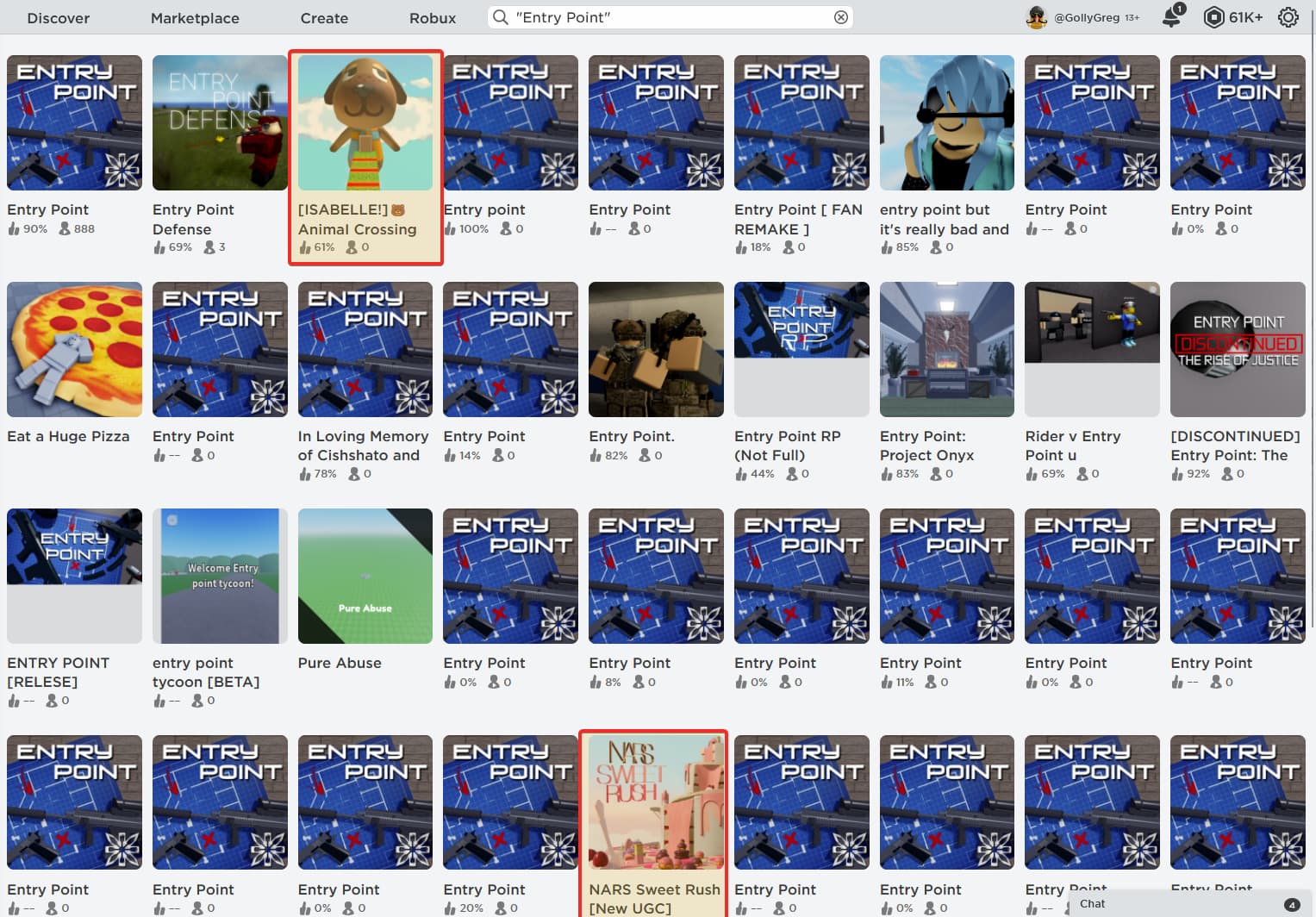The width and height of the screenshot is (1316, 917).
Task: Click the player icon under Pizza-row Project Onyx
Action: click(x=936, y=474)
